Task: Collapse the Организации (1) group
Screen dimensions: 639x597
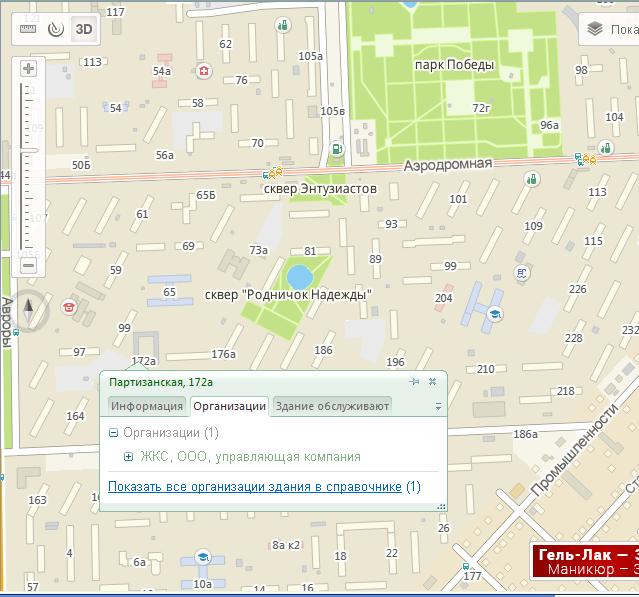Action: point(113,433)
